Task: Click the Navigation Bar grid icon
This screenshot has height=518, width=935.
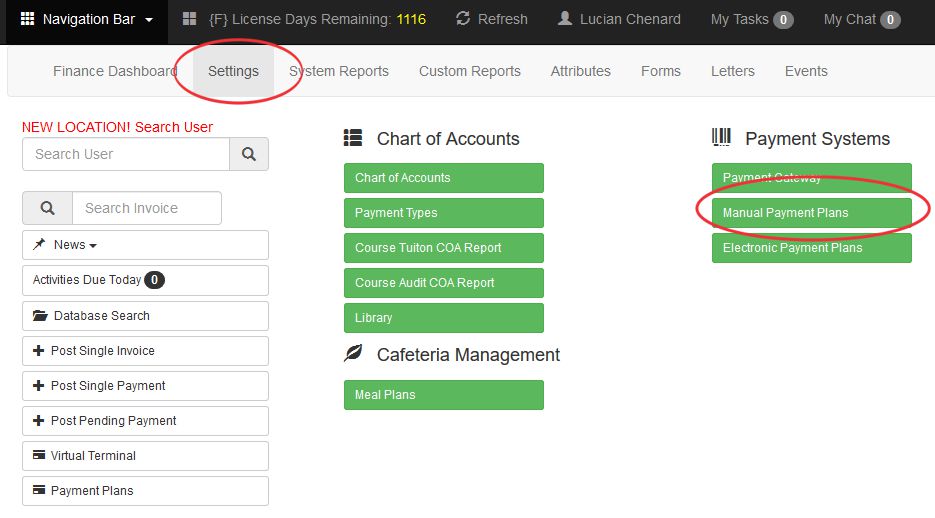Action: pyautogui.click(x=27, y=19)
